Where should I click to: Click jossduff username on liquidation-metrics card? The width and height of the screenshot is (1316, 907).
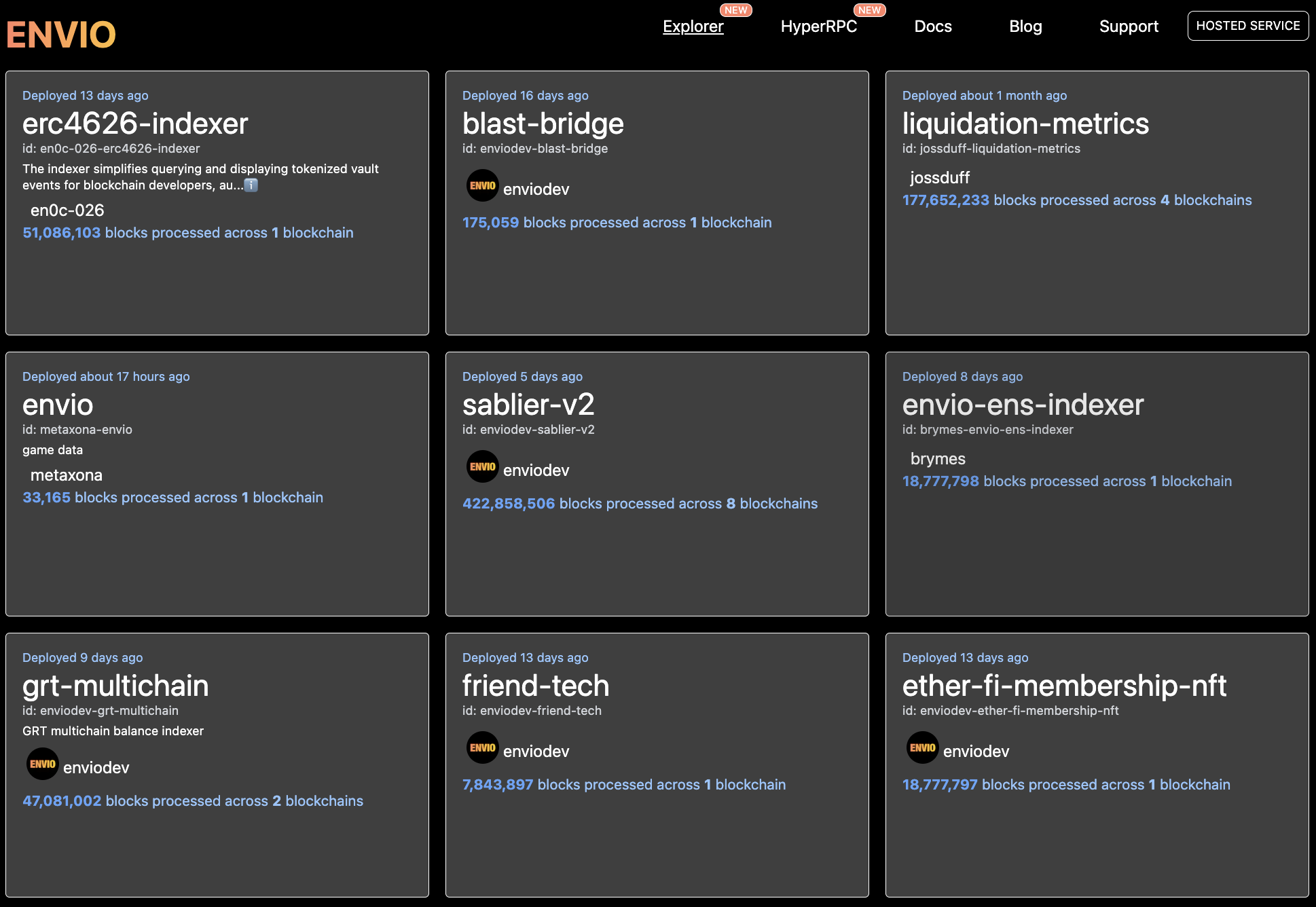939,178
